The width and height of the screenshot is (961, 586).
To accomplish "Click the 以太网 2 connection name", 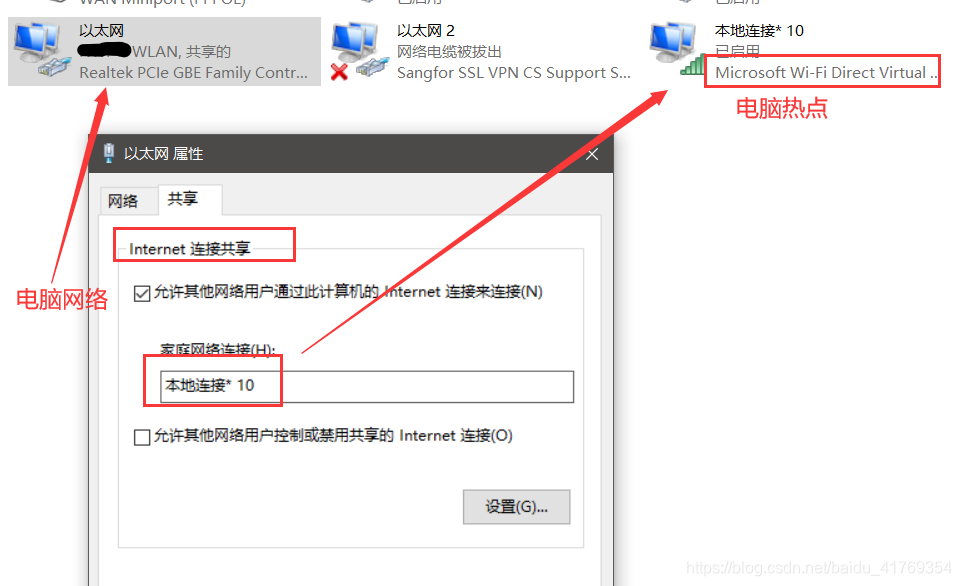I will (x=425, y=31).
